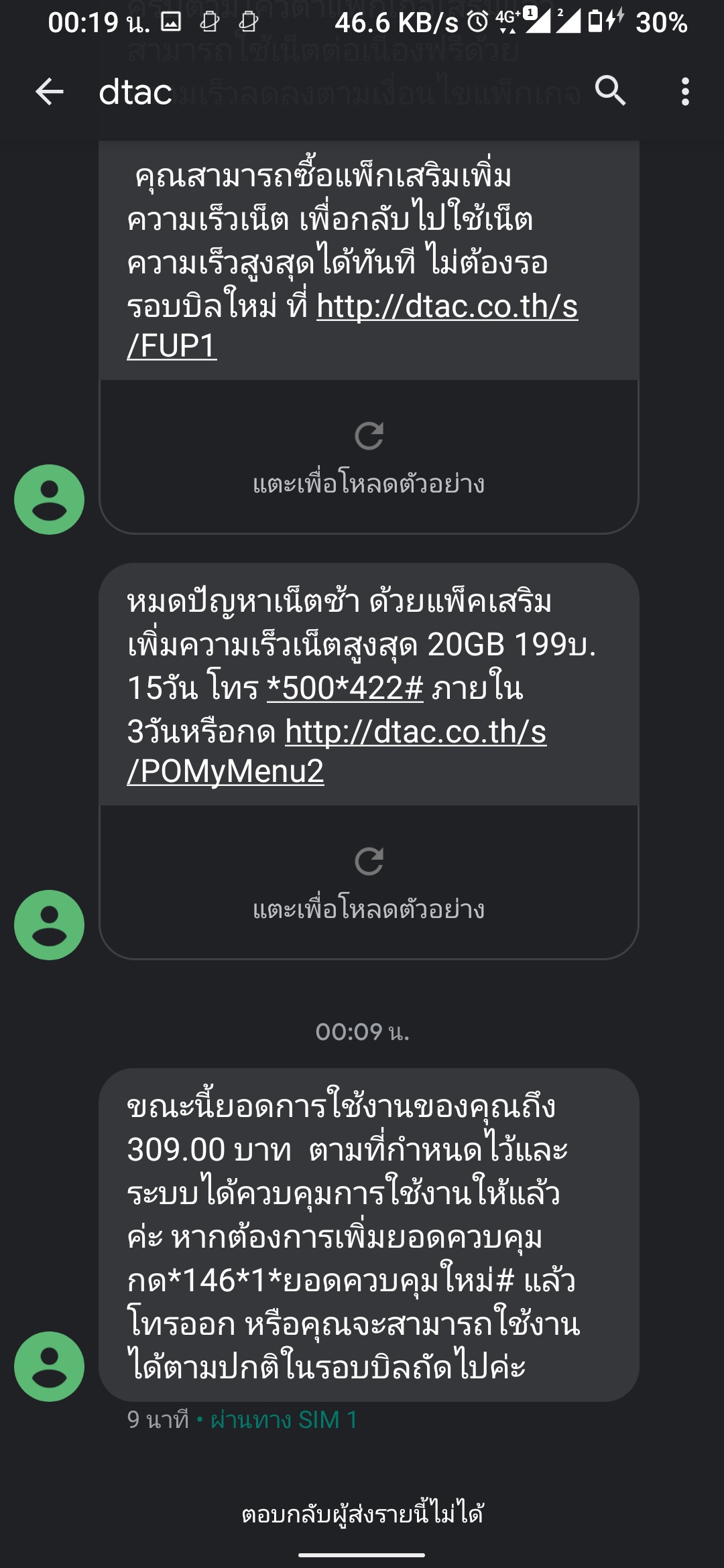Image resolution: width=724 pixels, height=1568 pixels.
Task: Tap the 00:09 timestamp divider
Action: 362,1031
